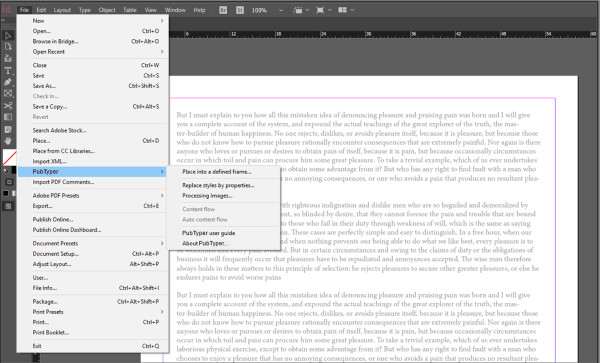Select the Pencil tool
The height and width of the screenshot is (363, 600).
coord(8,82)
